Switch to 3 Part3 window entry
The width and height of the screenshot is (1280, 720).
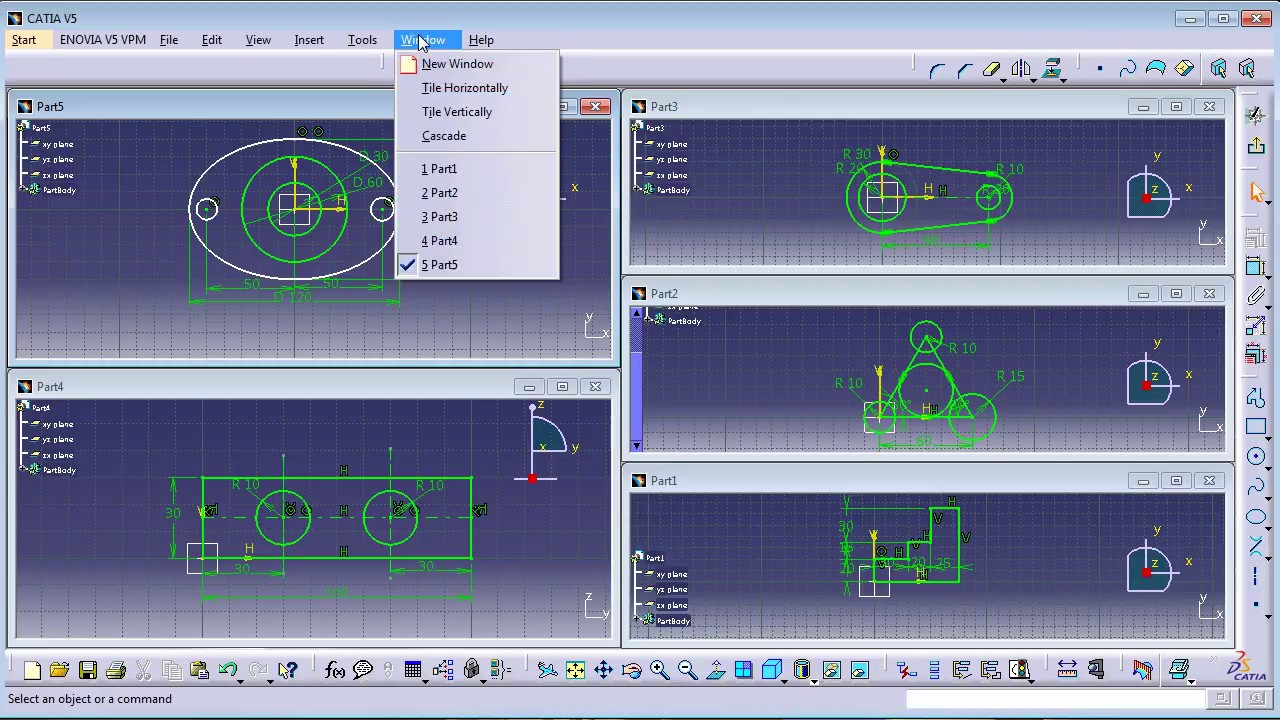[477, 217]
